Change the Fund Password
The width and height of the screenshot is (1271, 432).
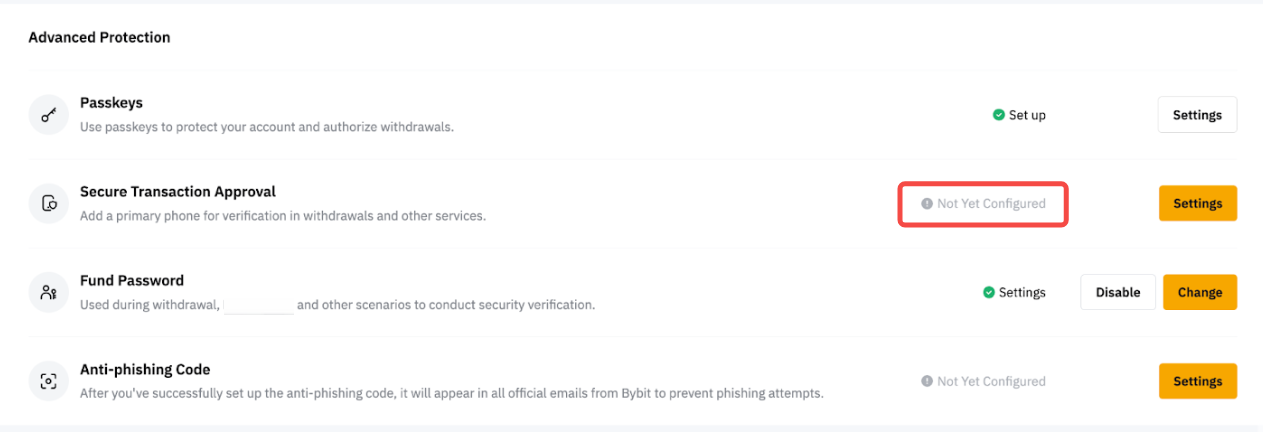pyautogui.click(x=1199, y=293)
